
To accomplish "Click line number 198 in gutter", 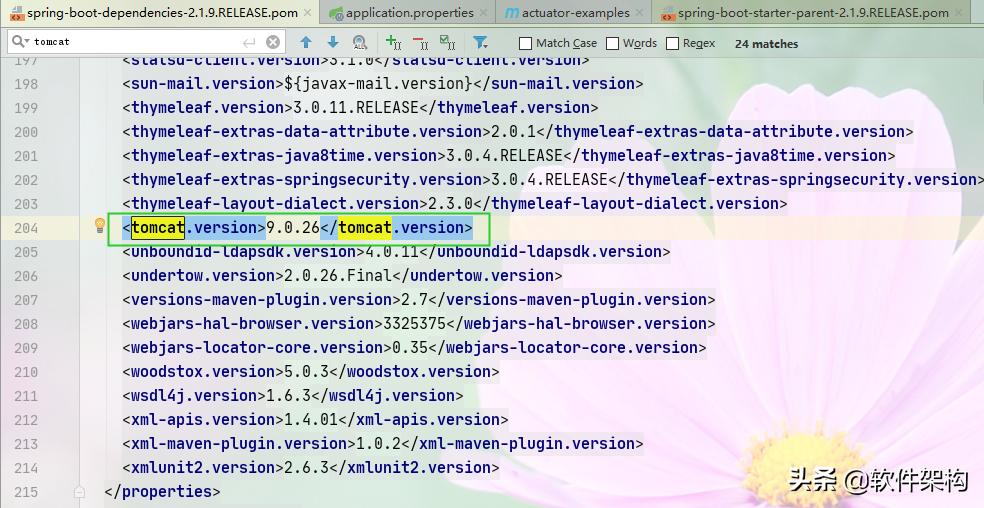I will tap(26, 84).
